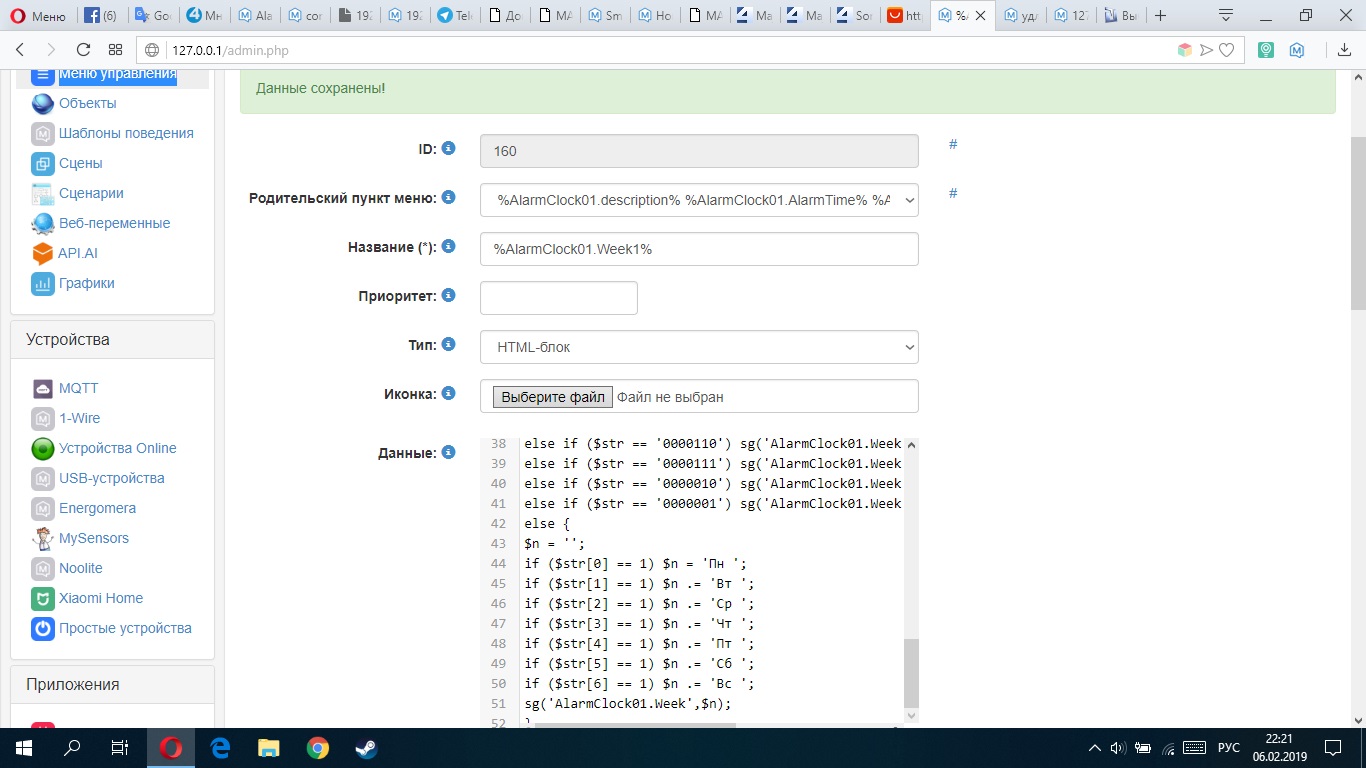The width and height of the screenshot is (1366, 768).
Task: Open File Explorer from the taskbar
Action: (x=269, y=748)
